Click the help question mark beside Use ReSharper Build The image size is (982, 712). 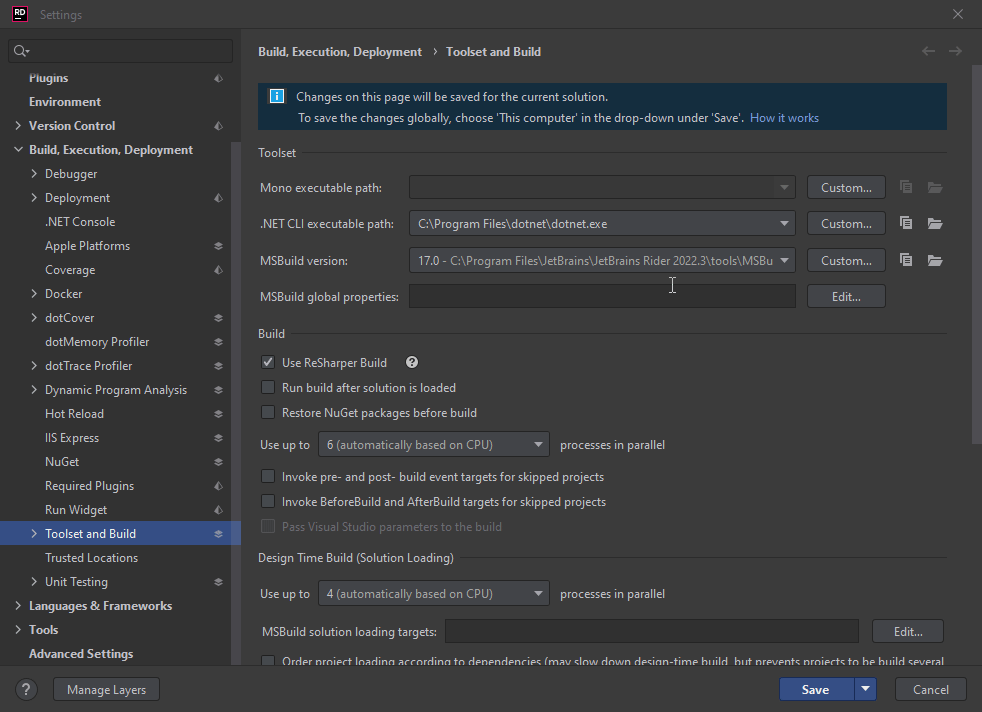coord(410,362)
